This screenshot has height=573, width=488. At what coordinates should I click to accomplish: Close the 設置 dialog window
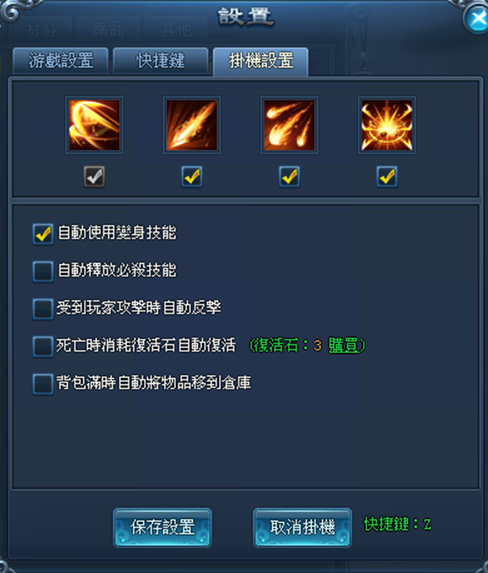477,18
